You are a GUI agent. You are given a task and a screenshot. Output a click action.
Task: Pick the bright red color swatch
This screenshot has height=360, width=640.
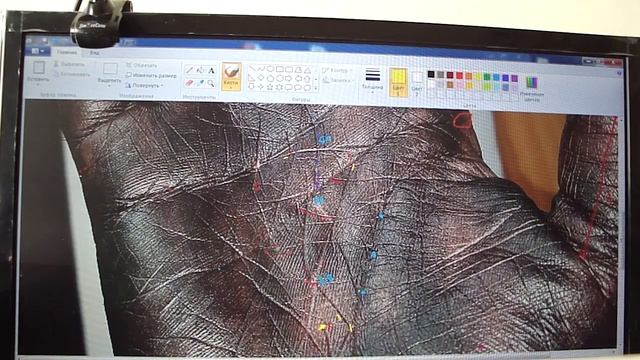[x=459, y=76]
